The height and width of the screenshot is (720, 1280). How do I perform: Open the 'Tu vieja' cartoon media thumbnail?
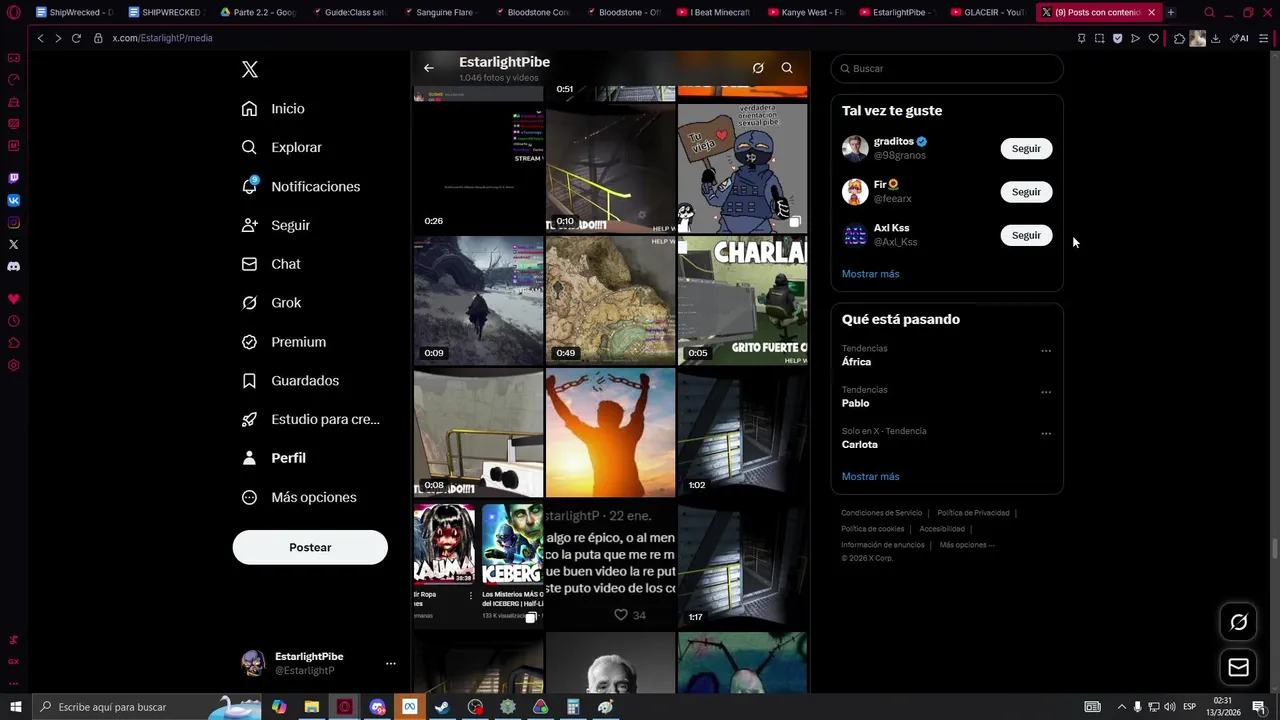[742, 168]
